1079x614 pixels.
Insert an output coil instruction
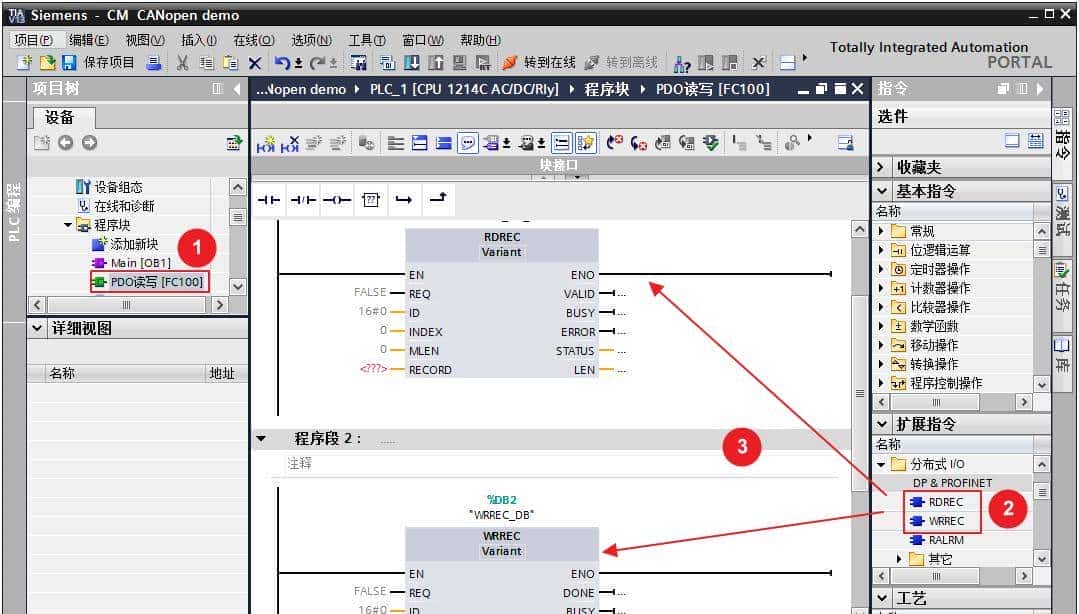pos(337,200)
